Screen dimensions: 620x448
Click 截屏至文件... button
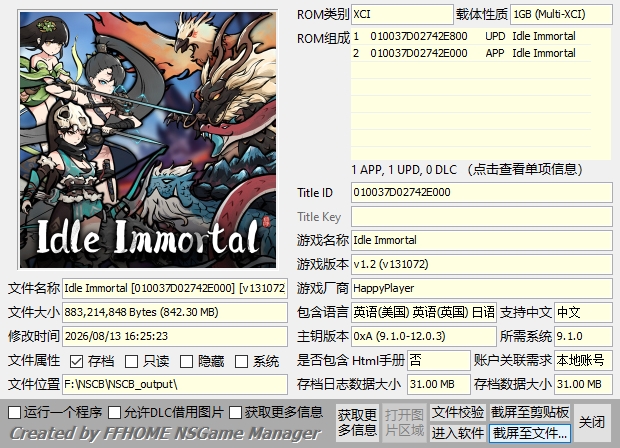point(530,433)
